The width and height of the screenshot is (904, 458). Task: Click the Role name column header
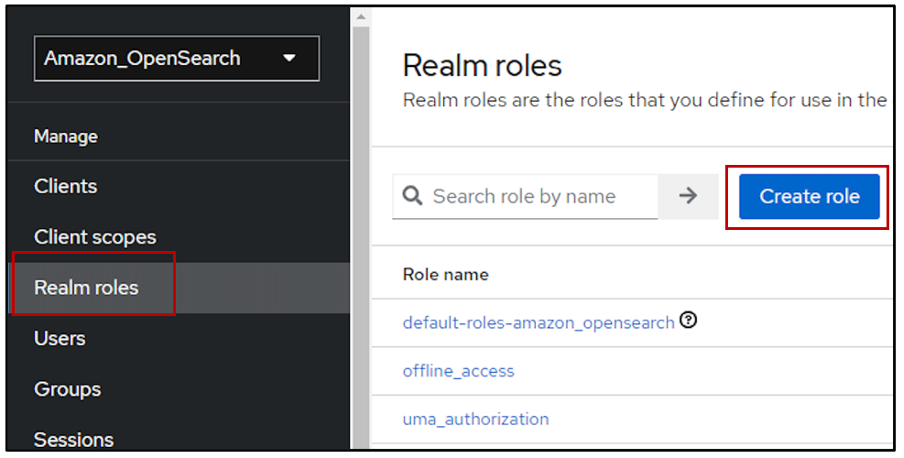pyautogui.click(x=445, y=274)
